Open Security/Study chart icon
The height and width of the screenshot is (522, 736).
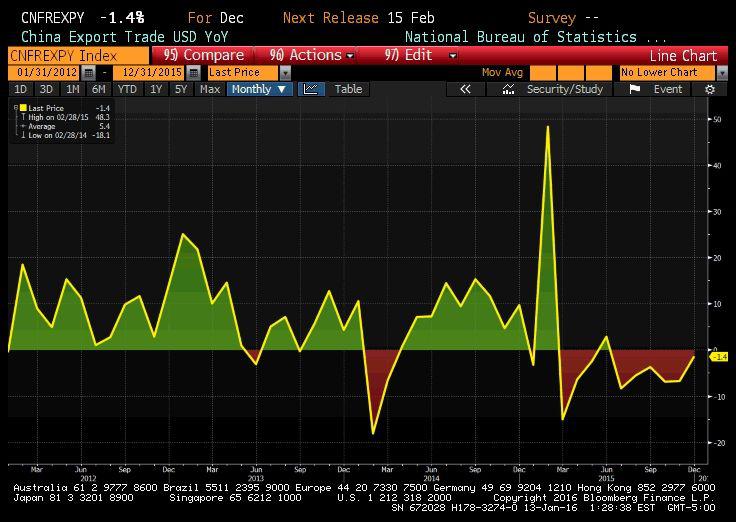pos(509,89)
